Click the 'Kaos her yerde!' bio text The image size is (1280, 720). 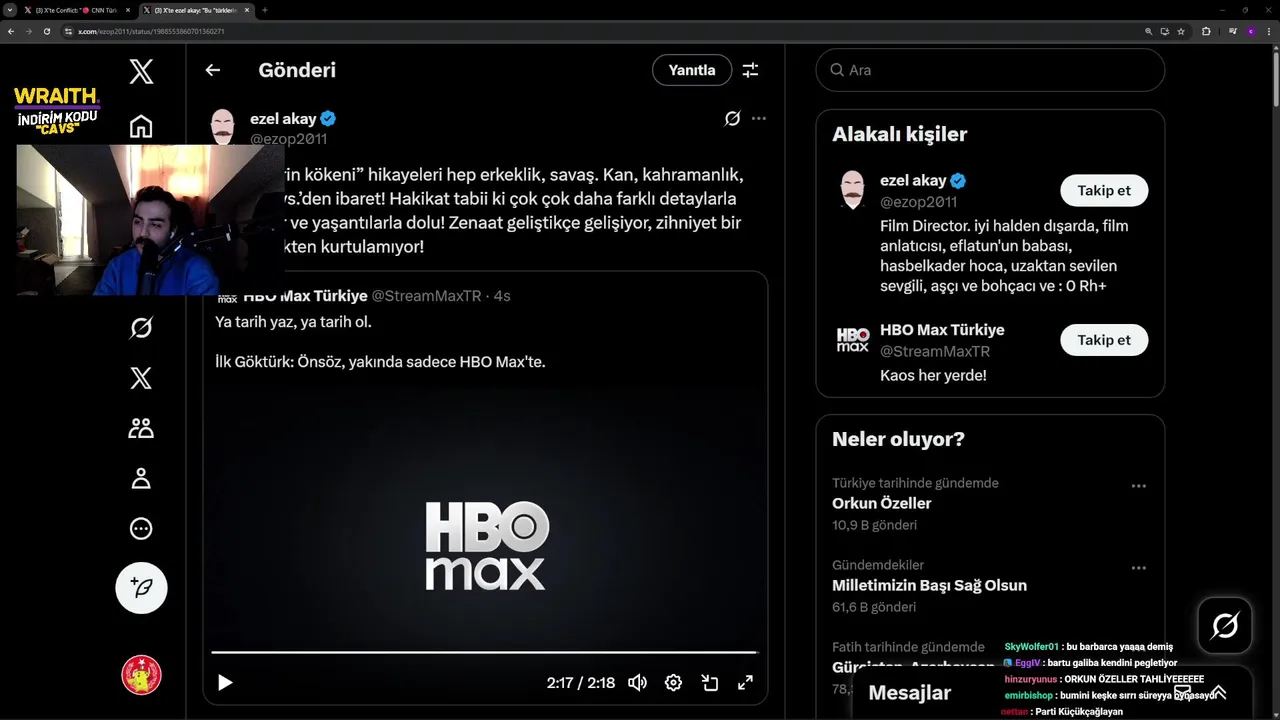pyautogui.click(x=933, y=375)
